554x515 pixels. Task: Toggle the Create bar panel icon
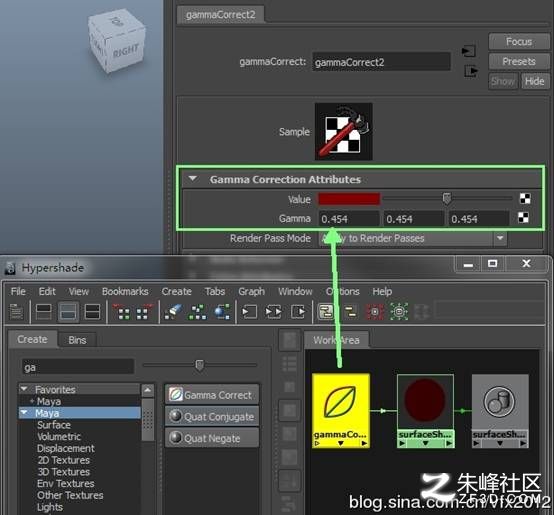click(x=16, y=312)
